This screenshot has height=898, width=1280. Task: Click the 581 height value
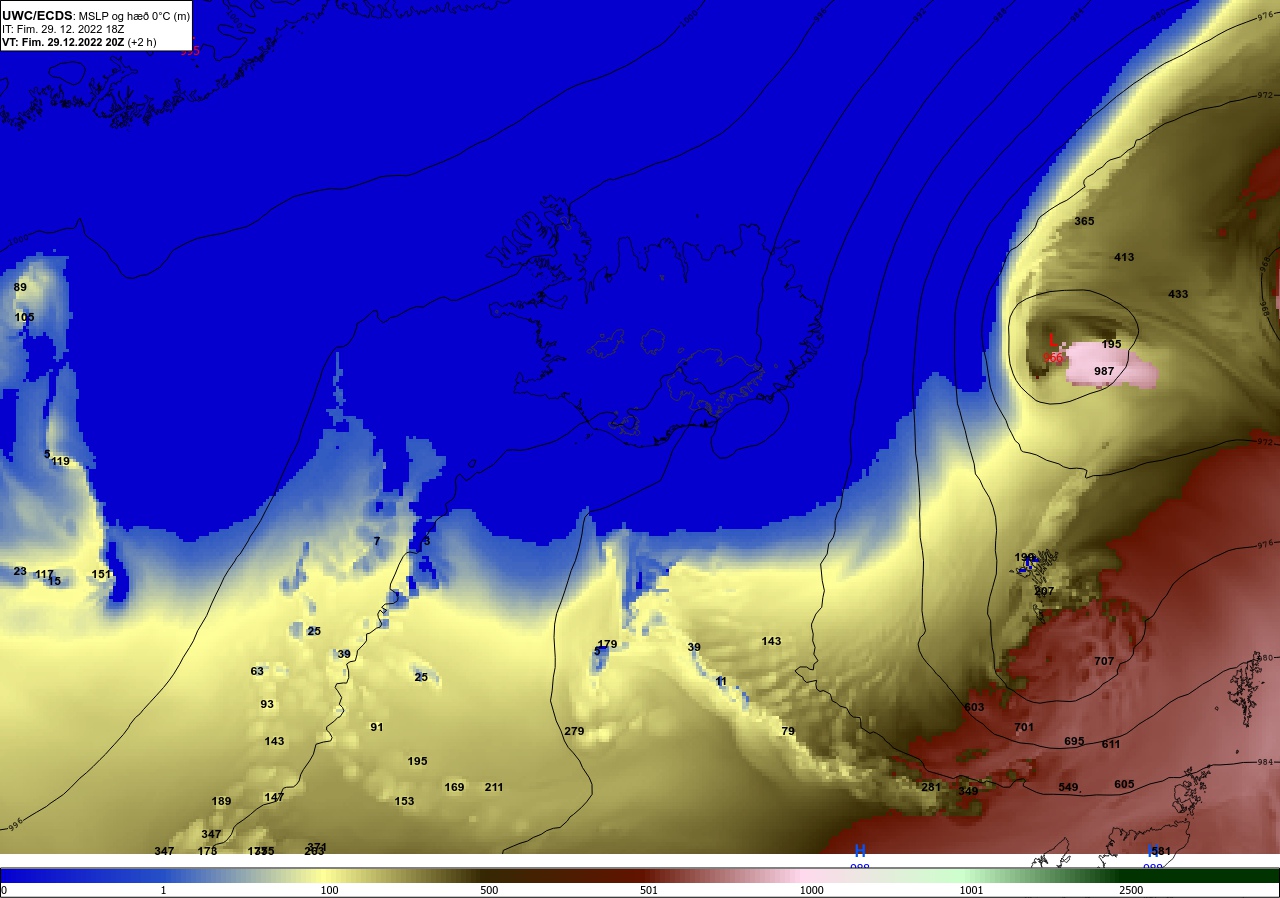coord(1161,851)
